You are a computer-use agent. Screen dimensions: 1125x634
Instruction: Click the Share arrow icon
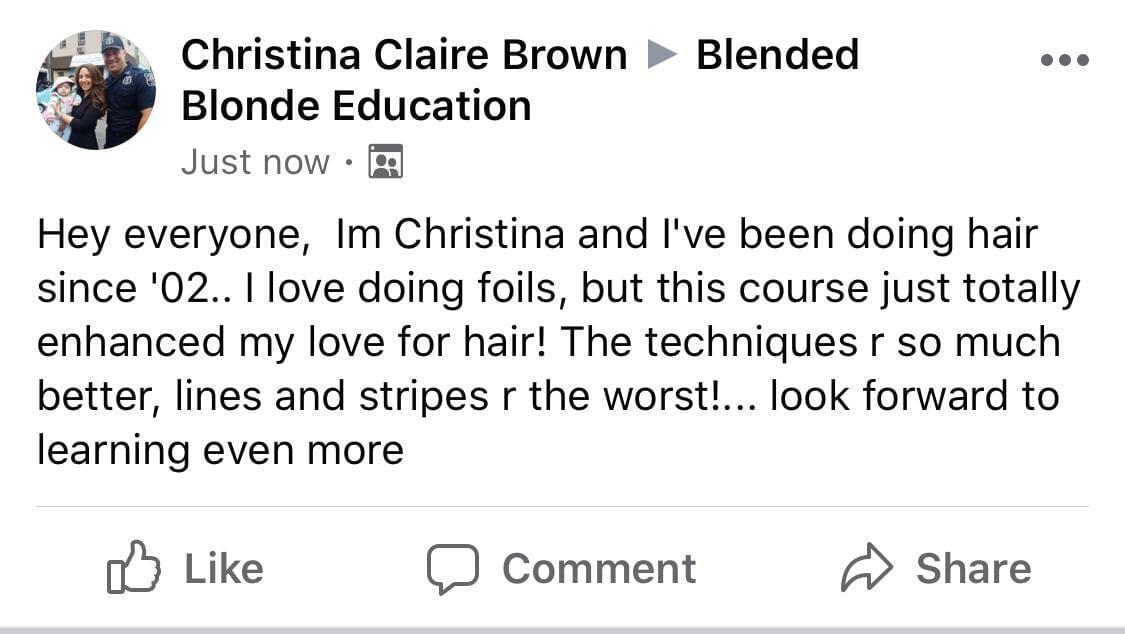tap(865, 568)
